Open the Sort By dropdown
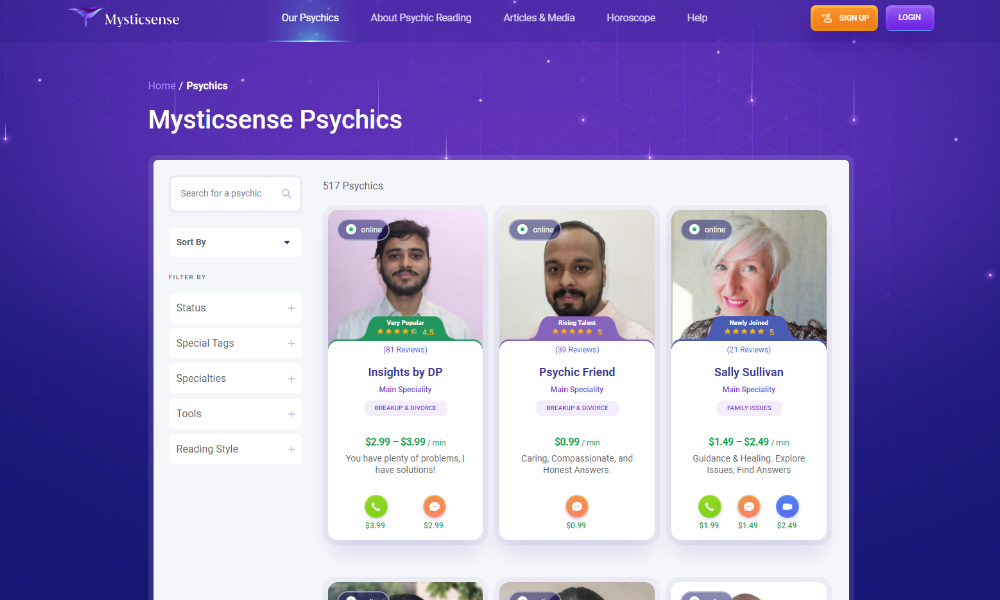This screenshot has height=600, width=1000. [x=235, y=242]
